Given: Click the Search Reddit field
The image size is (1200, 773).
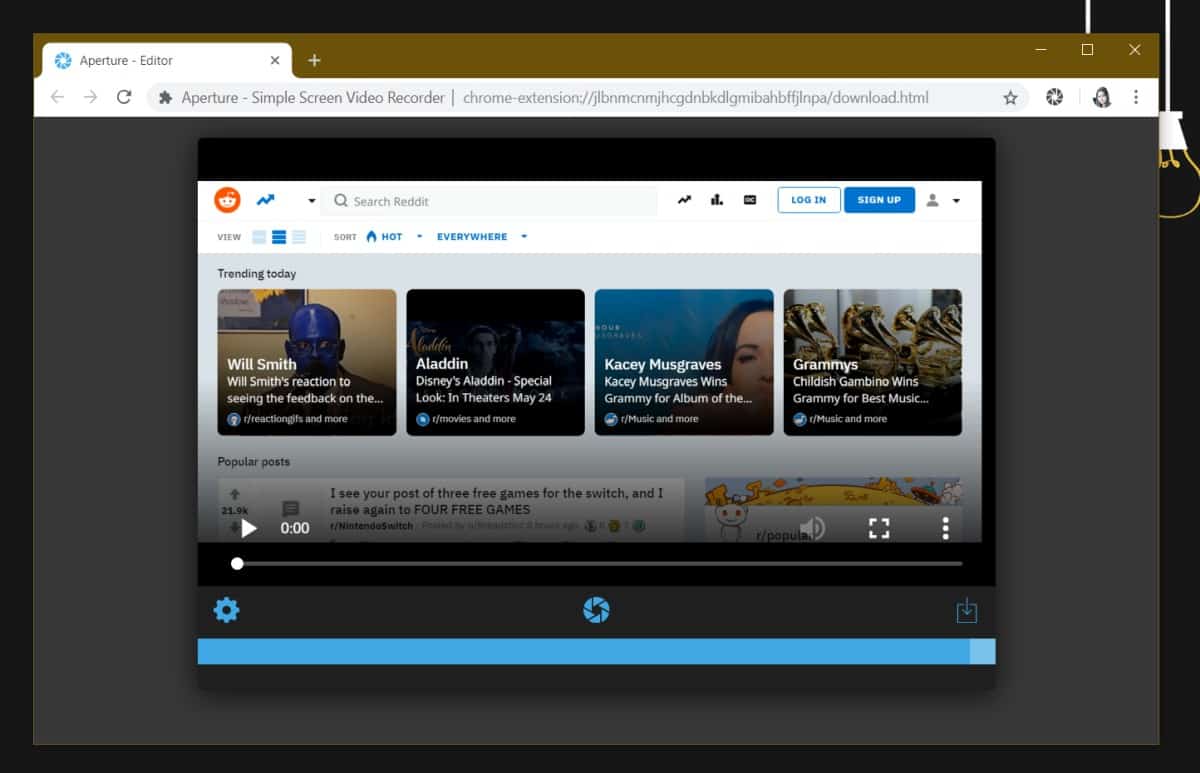Looking at the screenshot, I should click(x=489, y=201).
